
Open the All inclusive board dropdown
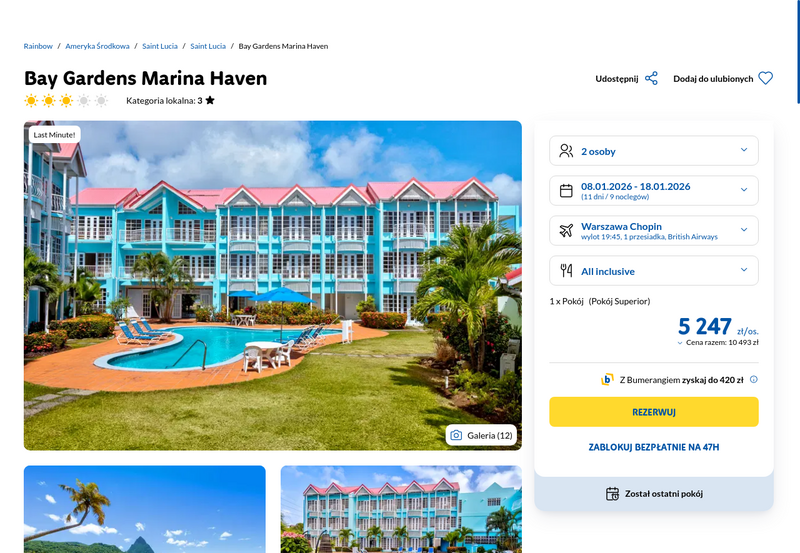pyautogui.click(x=654, y=270)
